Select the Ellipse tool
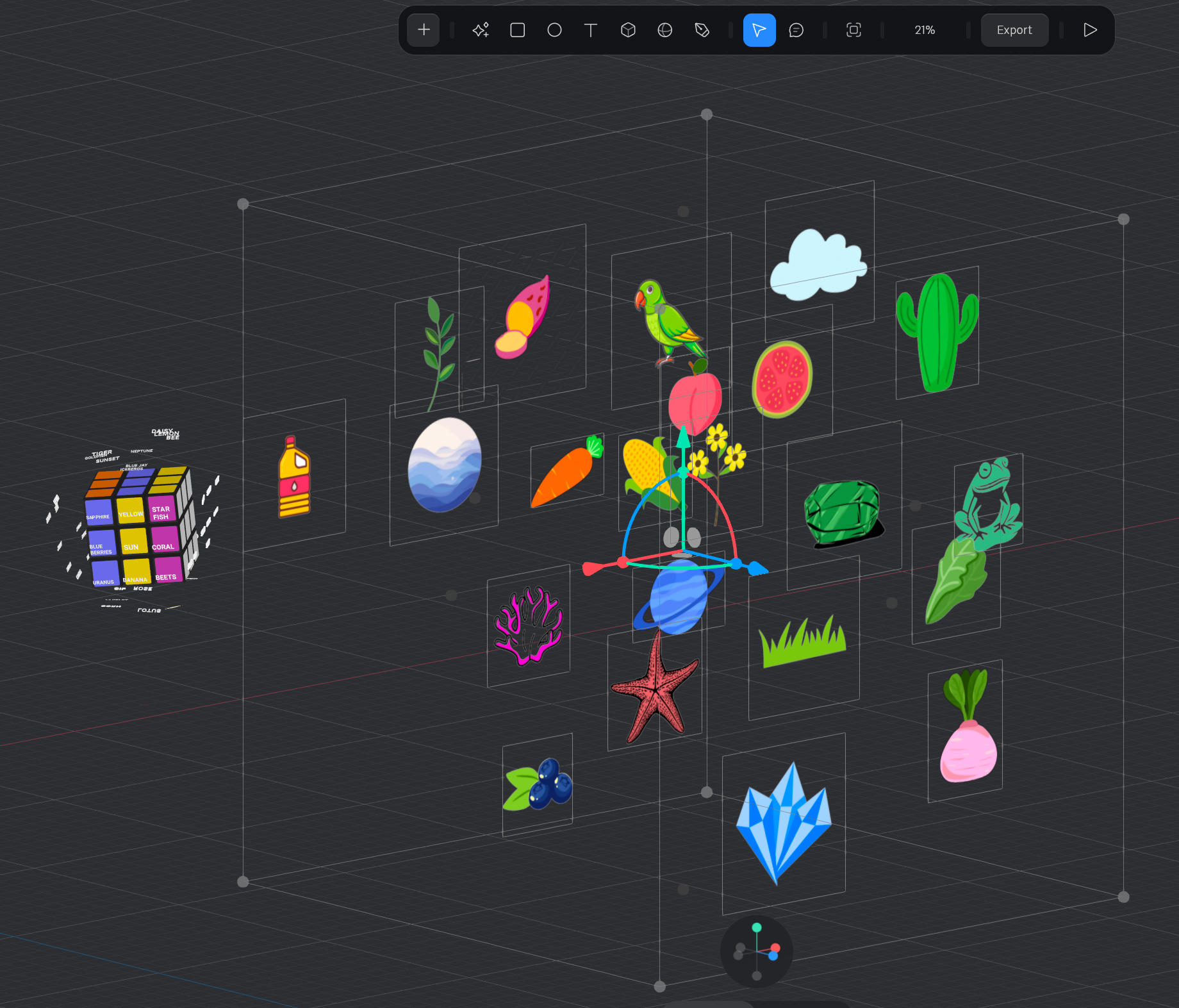Screen dimensions: 1179x1008 (x=554, y=29)
